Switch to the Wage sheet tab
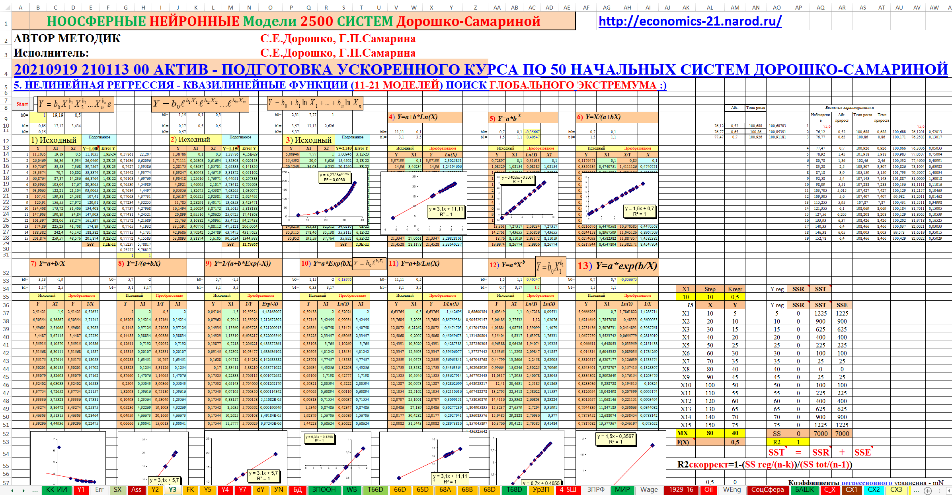The height and width of the screenshot is (495, 952). tap(648, 490)
